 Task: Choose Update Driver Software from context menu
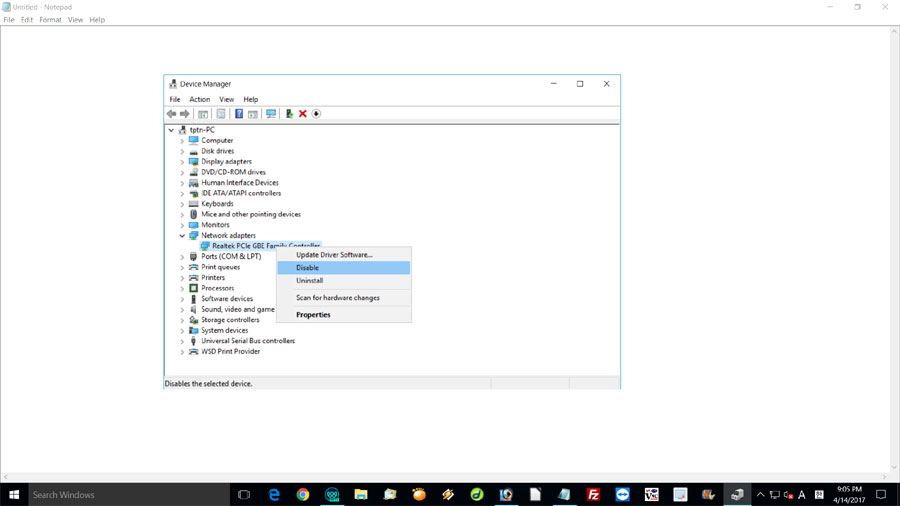click(x=344, y=255)
